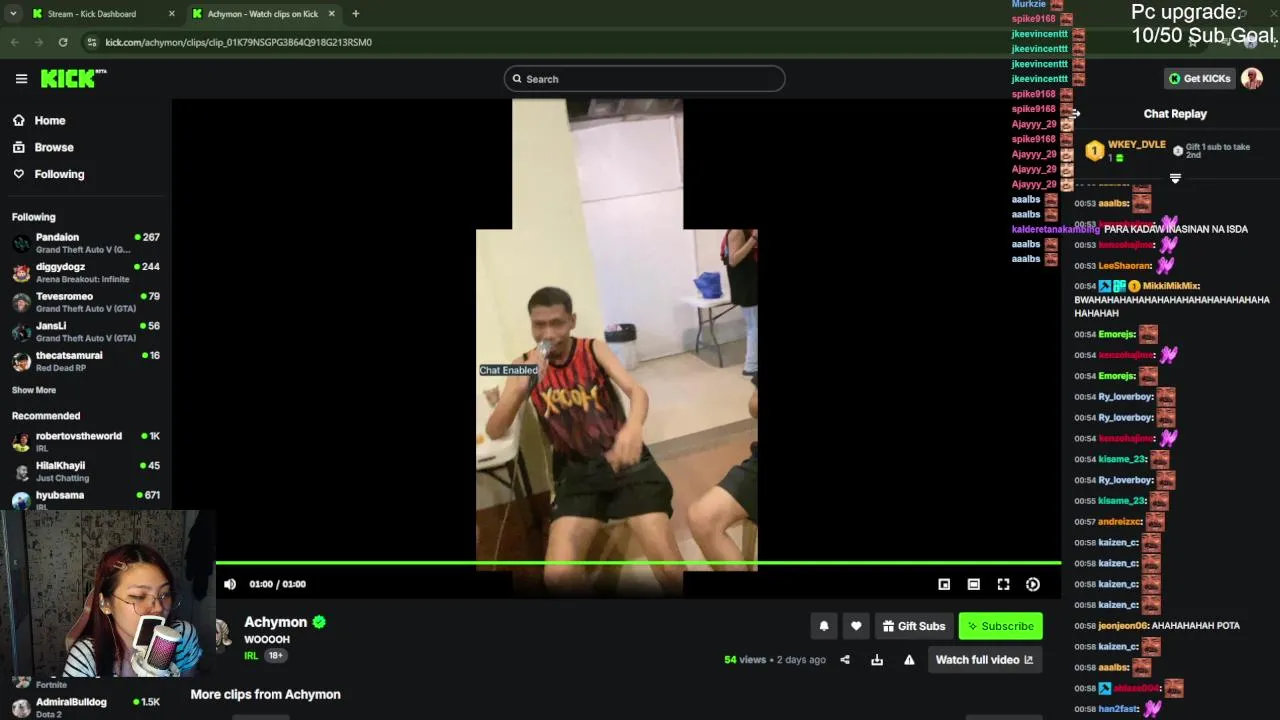Click Achymon's channel avatar

pyautogui.click(x=222, y=632)
